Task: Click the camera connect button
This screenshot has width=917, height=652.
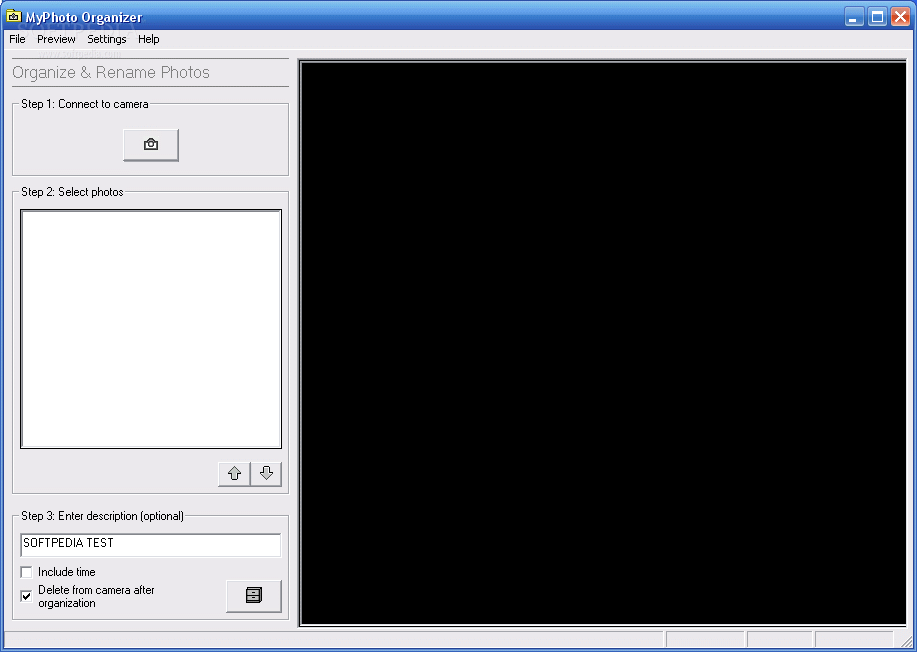Action: click(151, 144)
